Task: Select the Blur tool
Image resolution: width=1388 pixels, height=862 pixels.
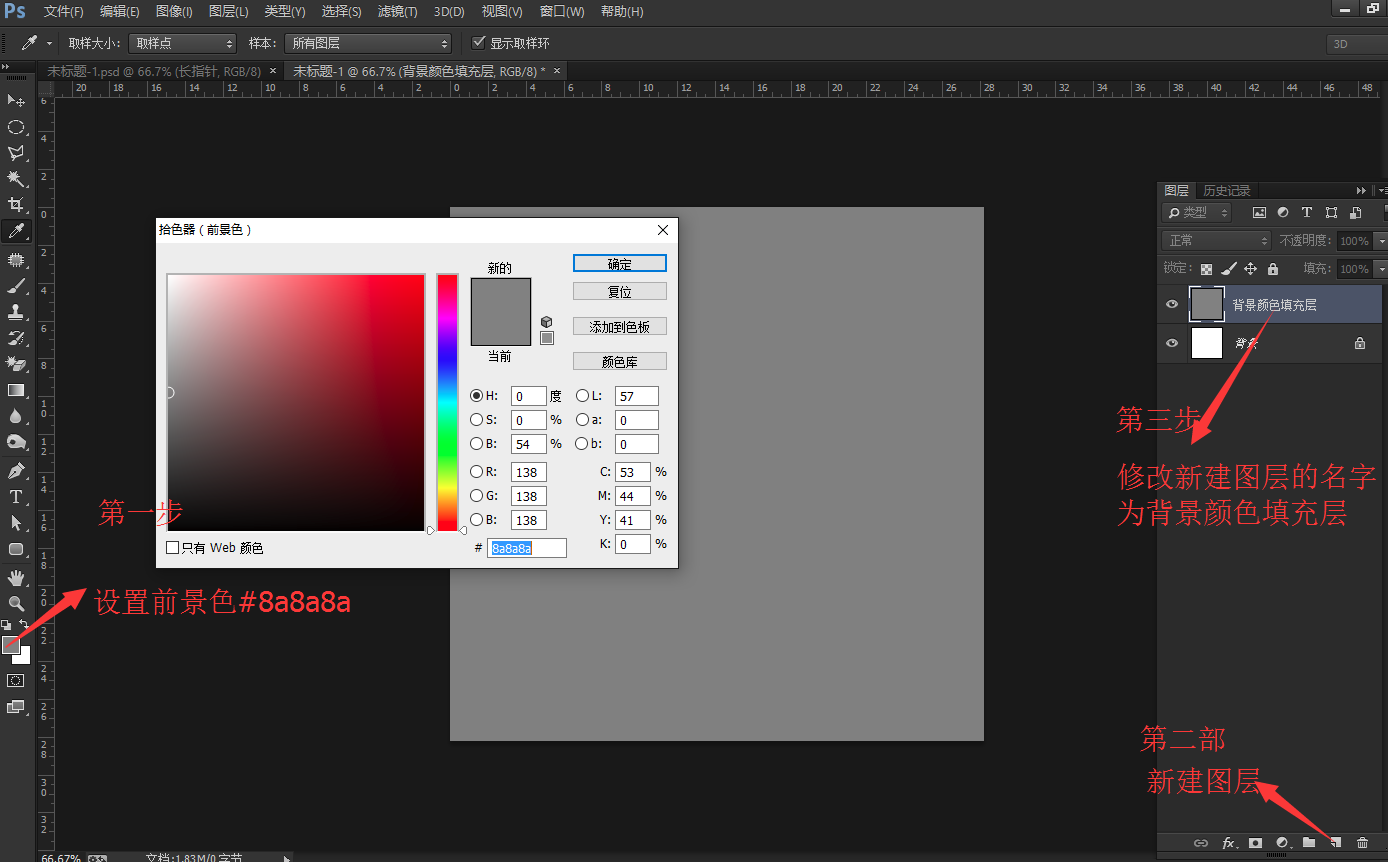Action: pos(16,416)
